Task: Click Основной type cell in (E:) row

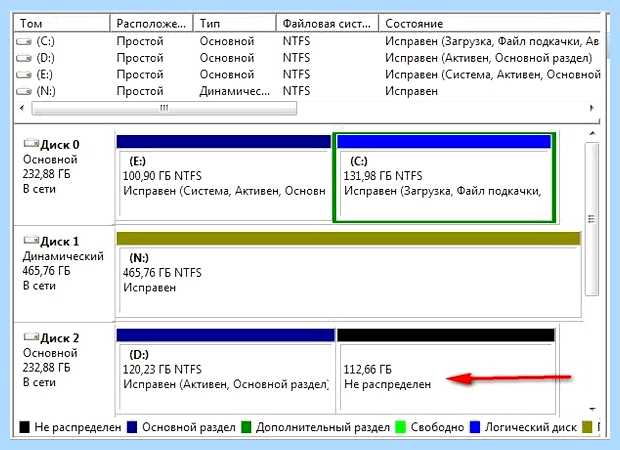Action: 227,75
